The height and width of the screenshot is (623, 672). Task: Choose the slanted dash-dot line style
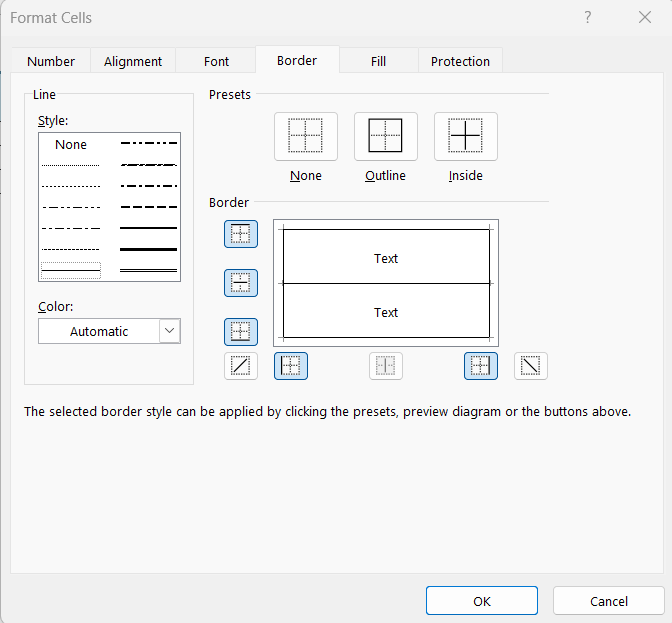(x=149, y=165)
